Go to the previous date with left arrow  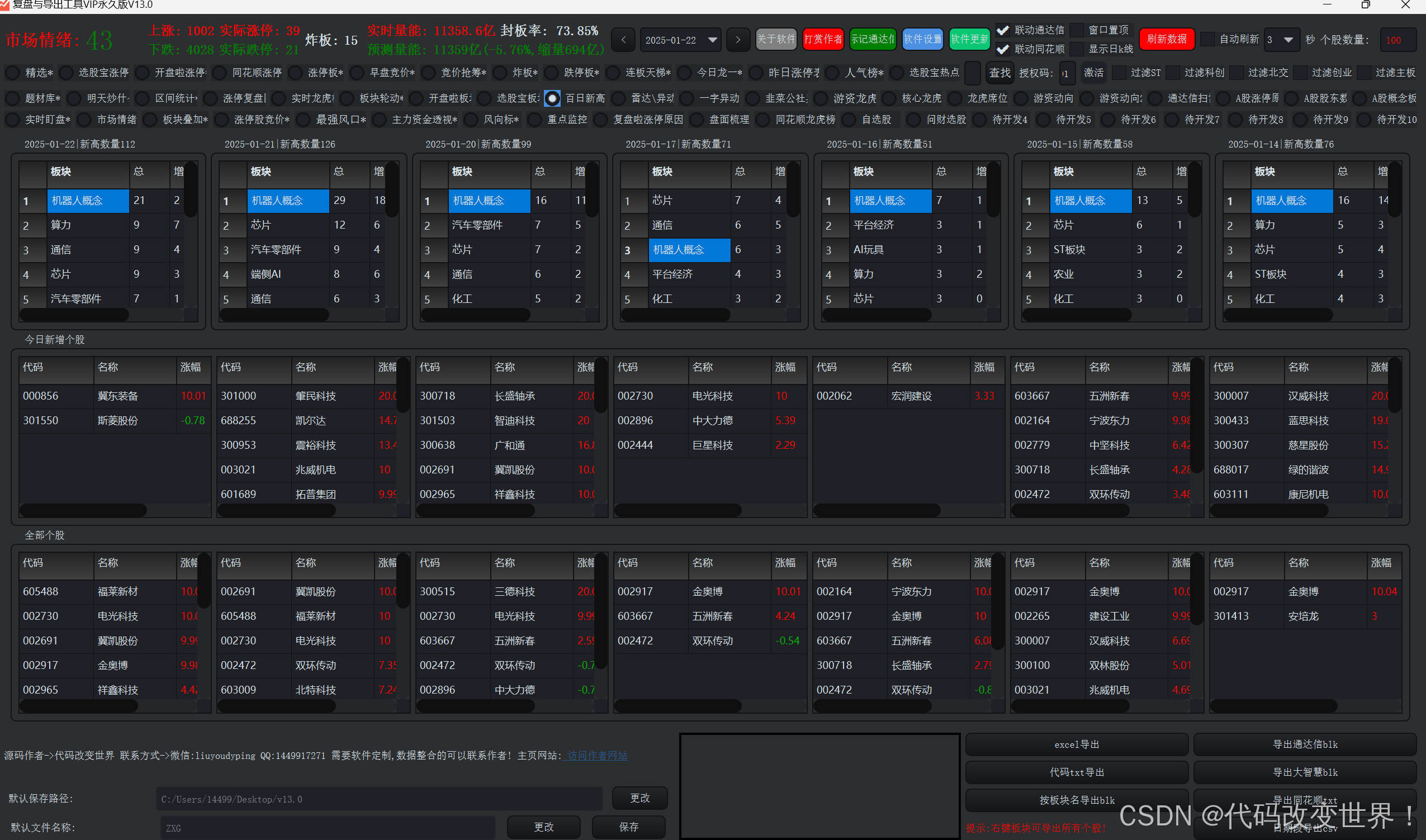(x=623, y=40)
